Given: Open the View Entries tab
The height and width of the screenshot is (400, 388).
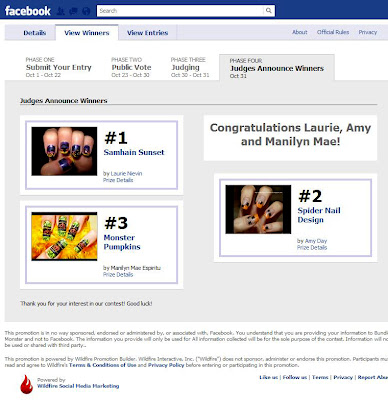Looking at the screenshot, I should [x=147, y=33].
